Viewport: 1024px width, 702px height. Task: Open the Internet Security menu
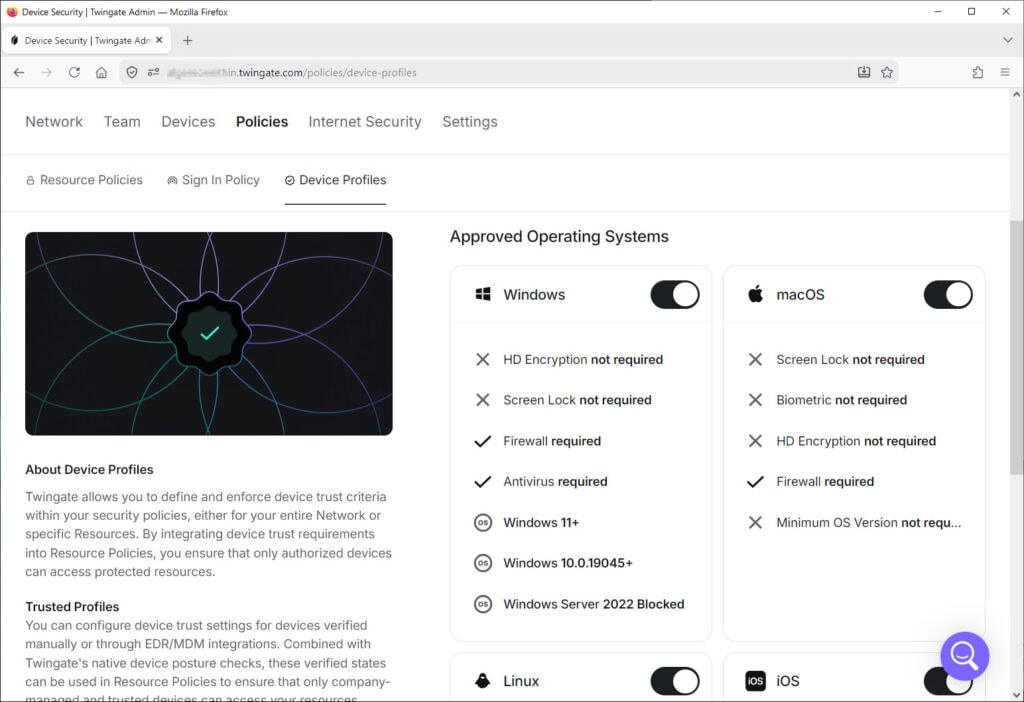tap(365, 121)
